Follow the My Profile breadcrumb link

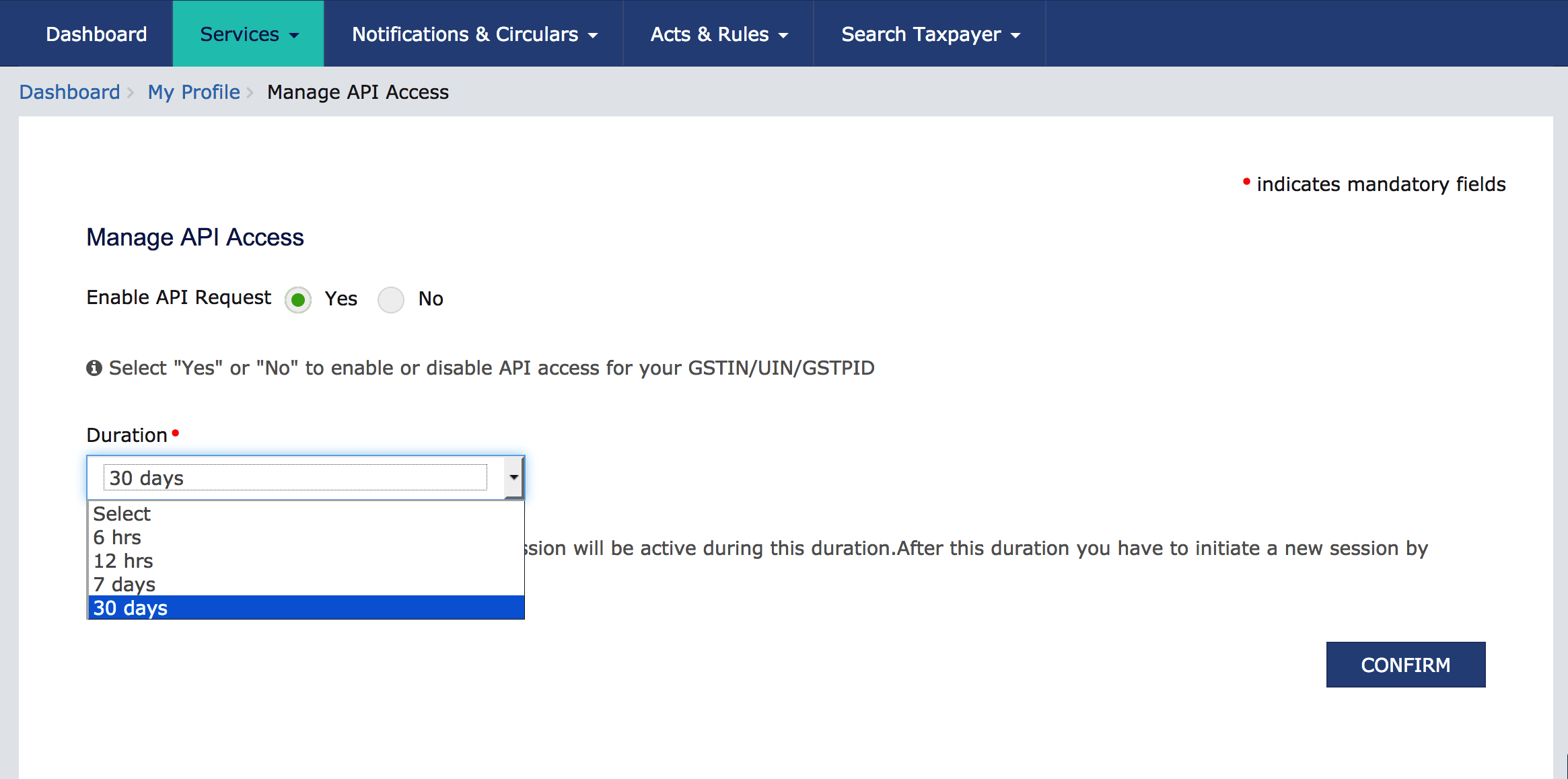tap(194, 92)
